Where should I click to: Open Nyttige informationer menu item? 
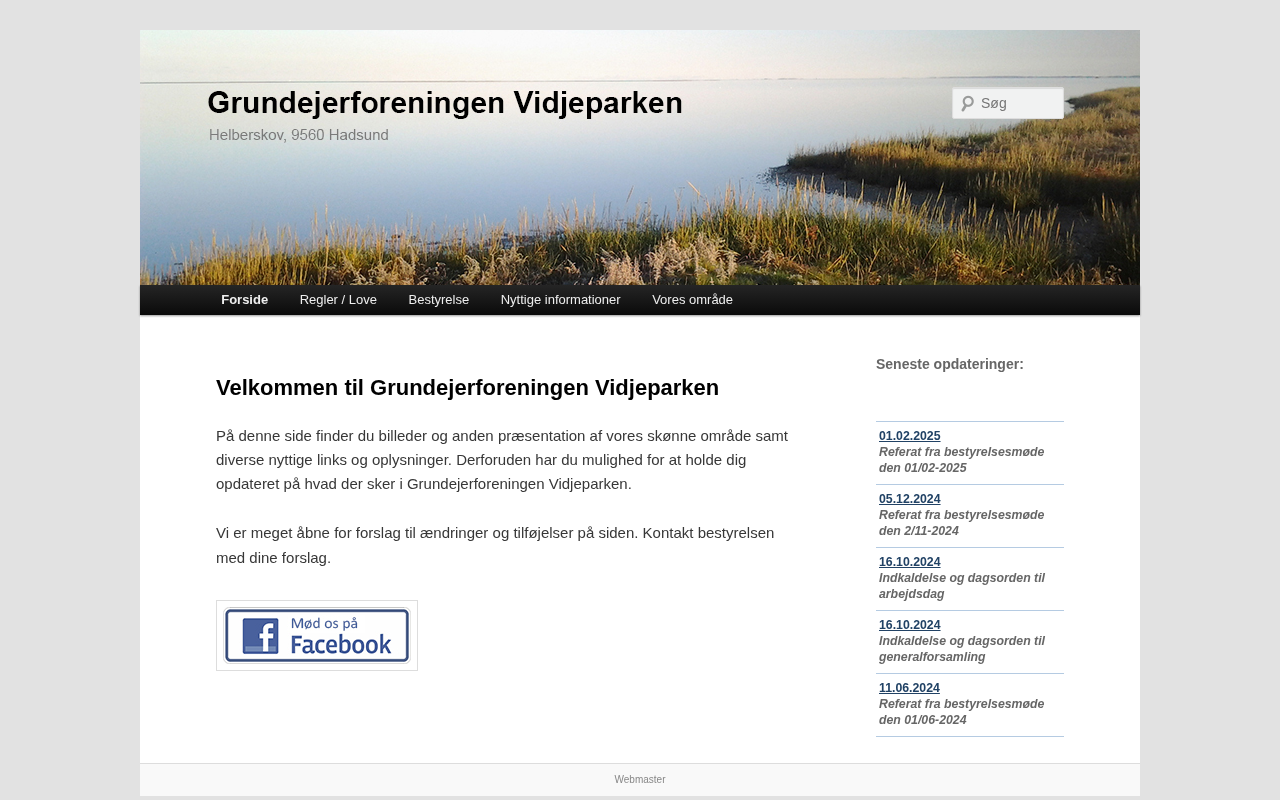click(x=561, y=300)
